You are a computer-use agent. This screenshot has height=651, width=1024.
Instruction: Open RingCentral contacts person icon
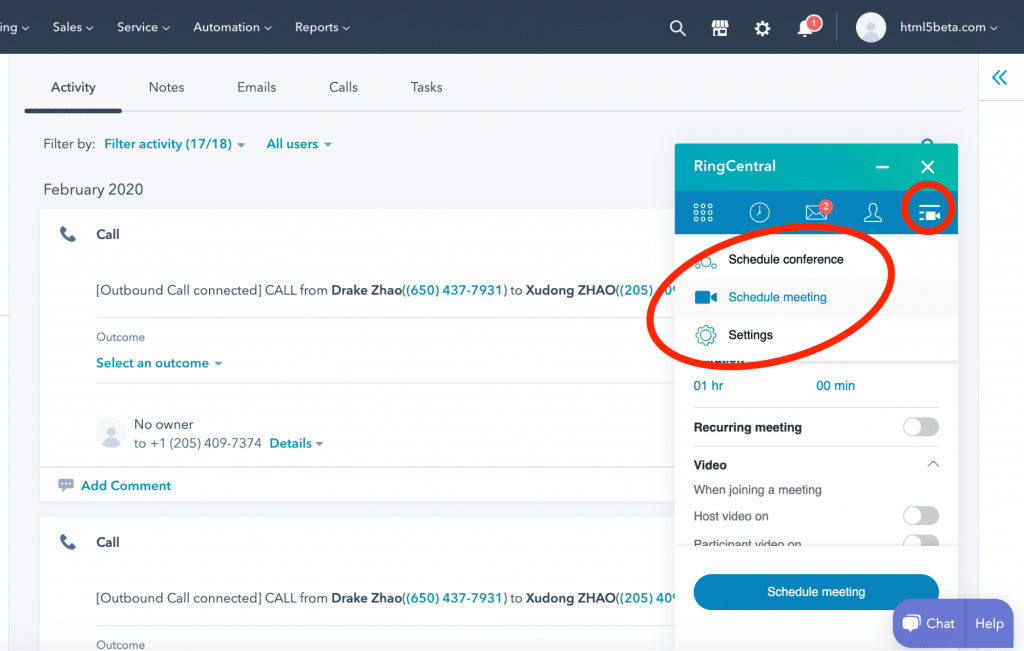coord(873,212)
